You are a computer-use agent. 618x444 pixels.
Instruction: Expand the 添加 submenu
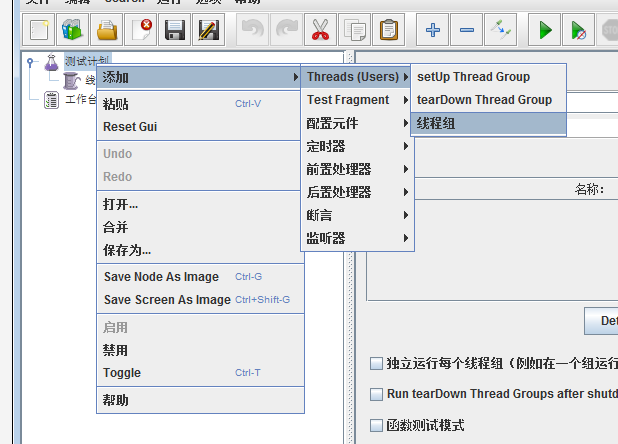(x=199, y=78)
